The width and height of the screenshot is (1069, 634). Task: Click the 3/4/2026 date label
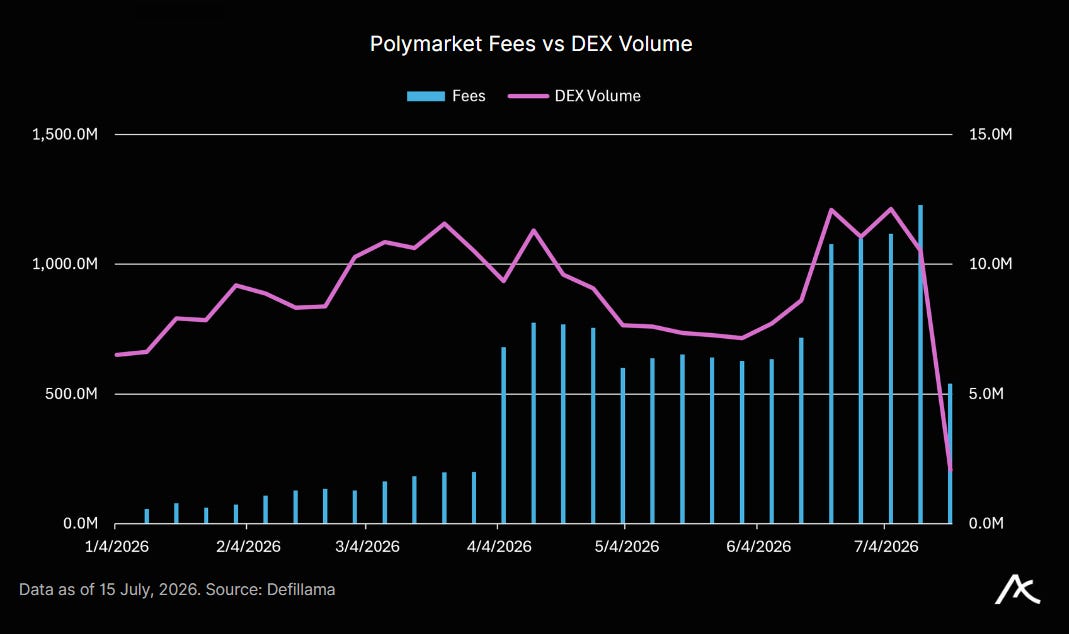pyautogui.click(x=367, y=547)
